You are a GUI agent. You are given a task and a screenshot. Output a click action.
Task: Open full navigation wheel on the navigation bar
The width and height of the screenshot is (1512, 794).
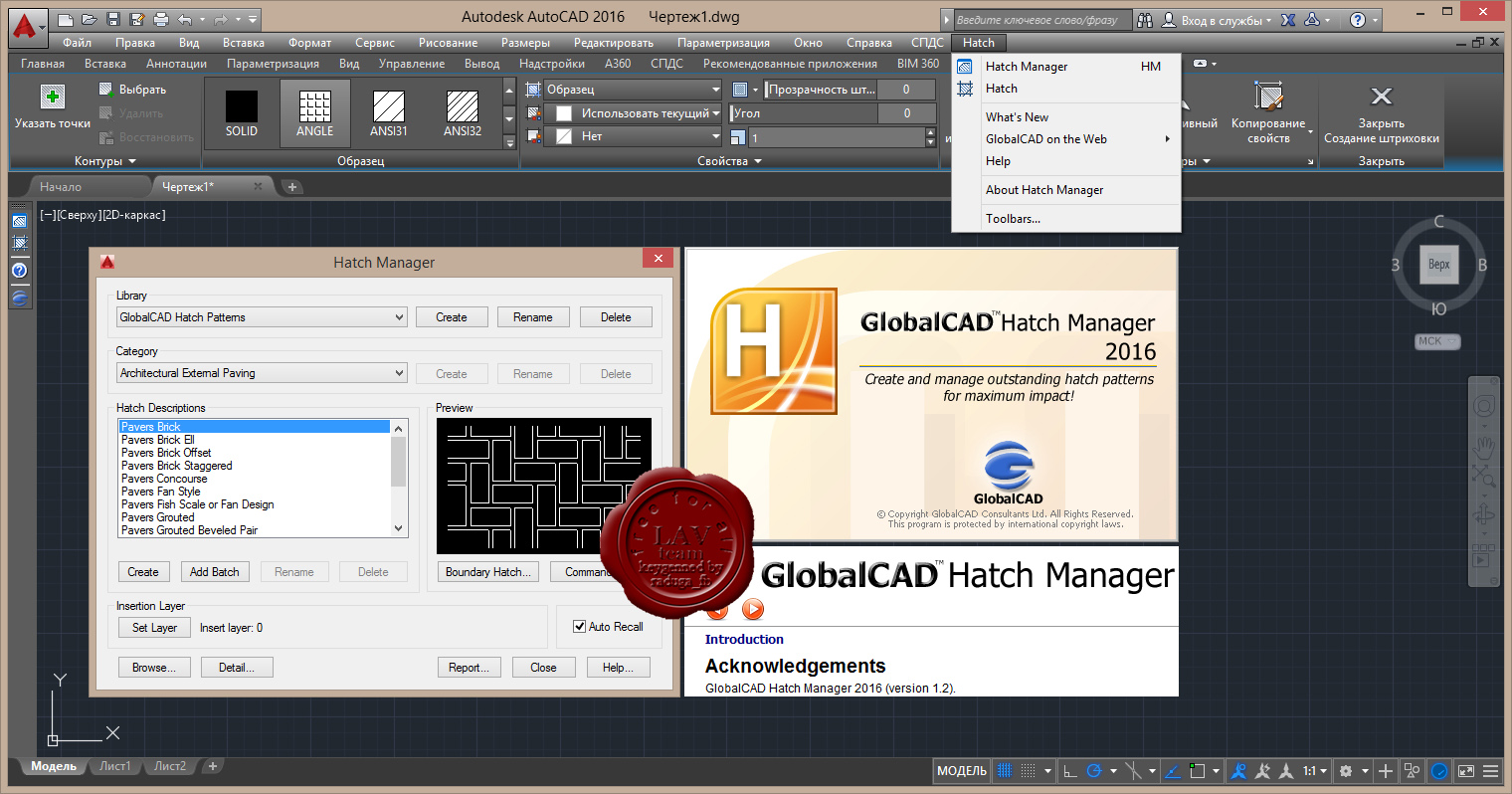[x=1484, y=406]
